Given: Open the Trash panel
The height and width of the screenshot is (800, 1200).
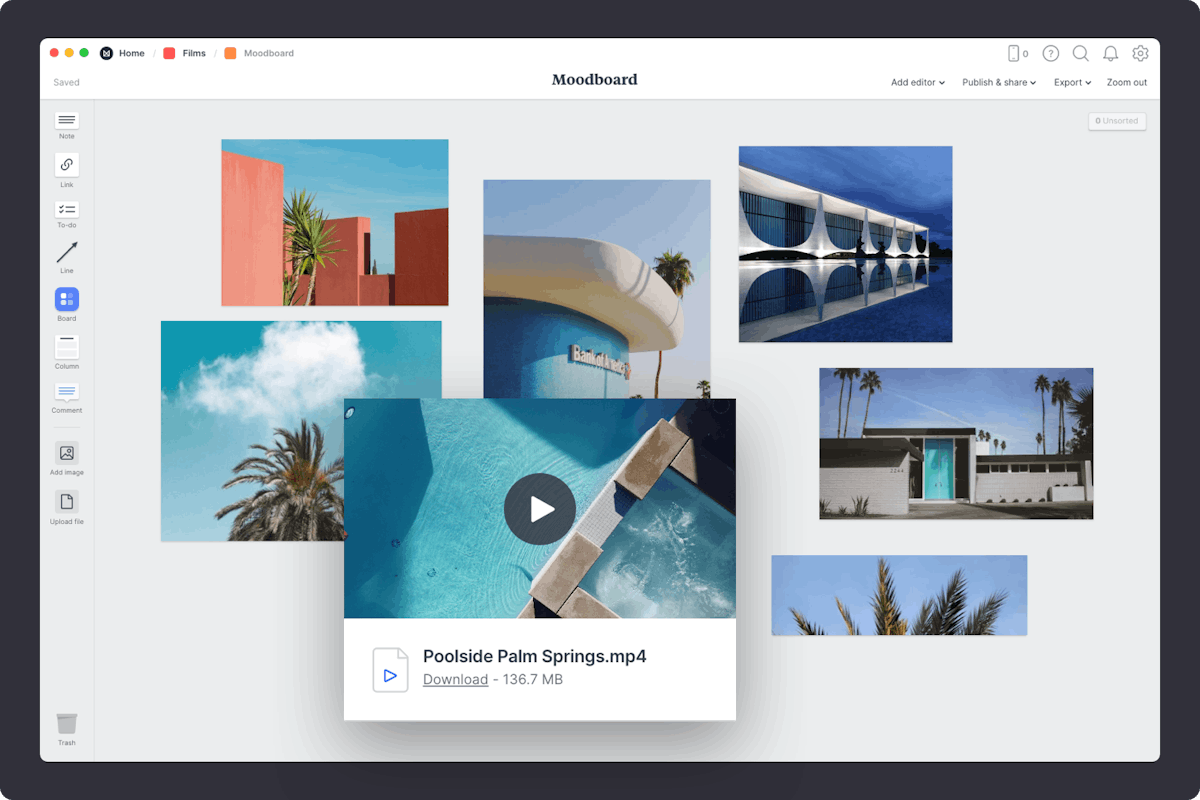Looking at the screenshot, I should click(66, 726).
